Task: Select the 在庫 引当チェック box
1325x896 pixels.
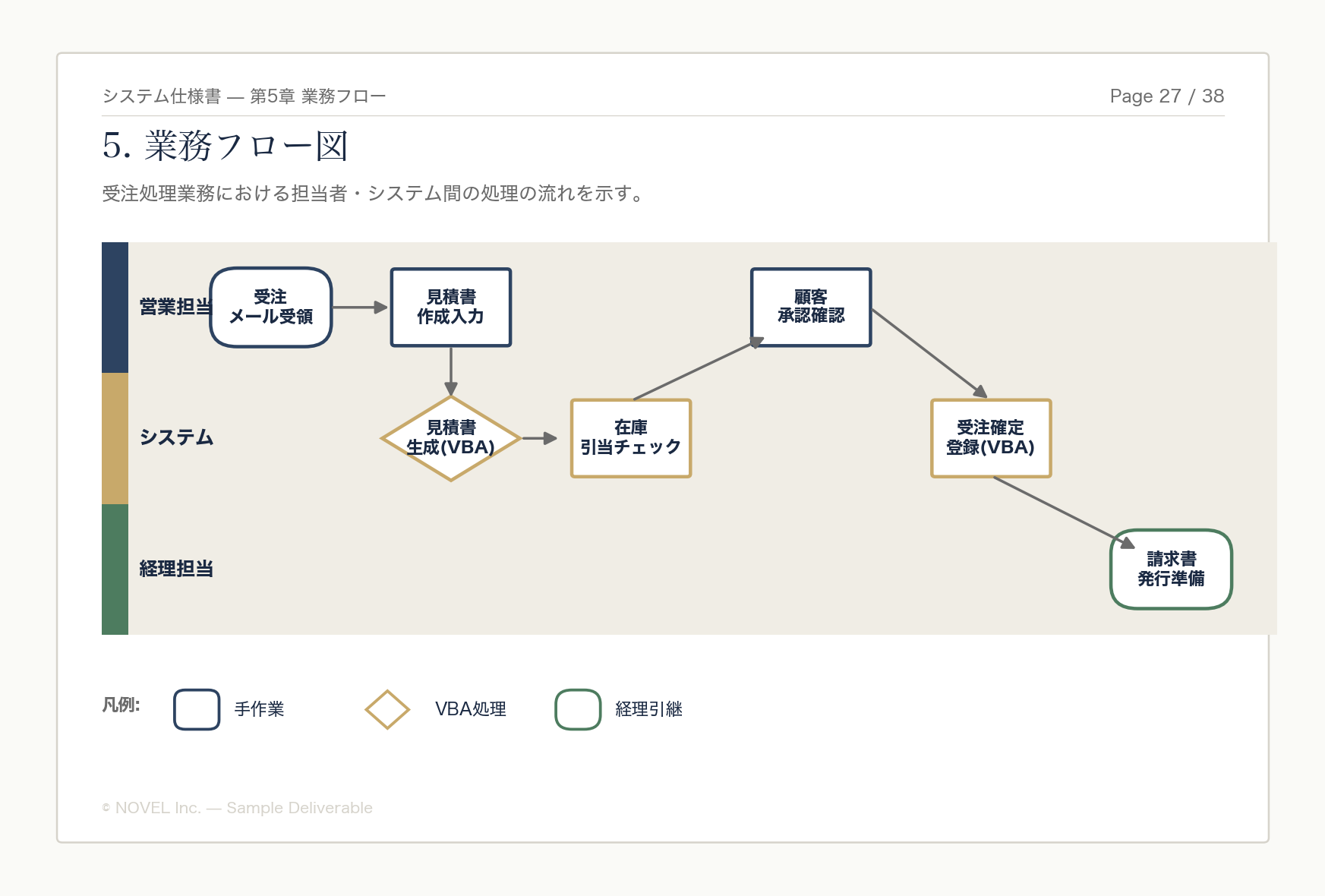Action: pyautogui.click(x=631, y=438)
